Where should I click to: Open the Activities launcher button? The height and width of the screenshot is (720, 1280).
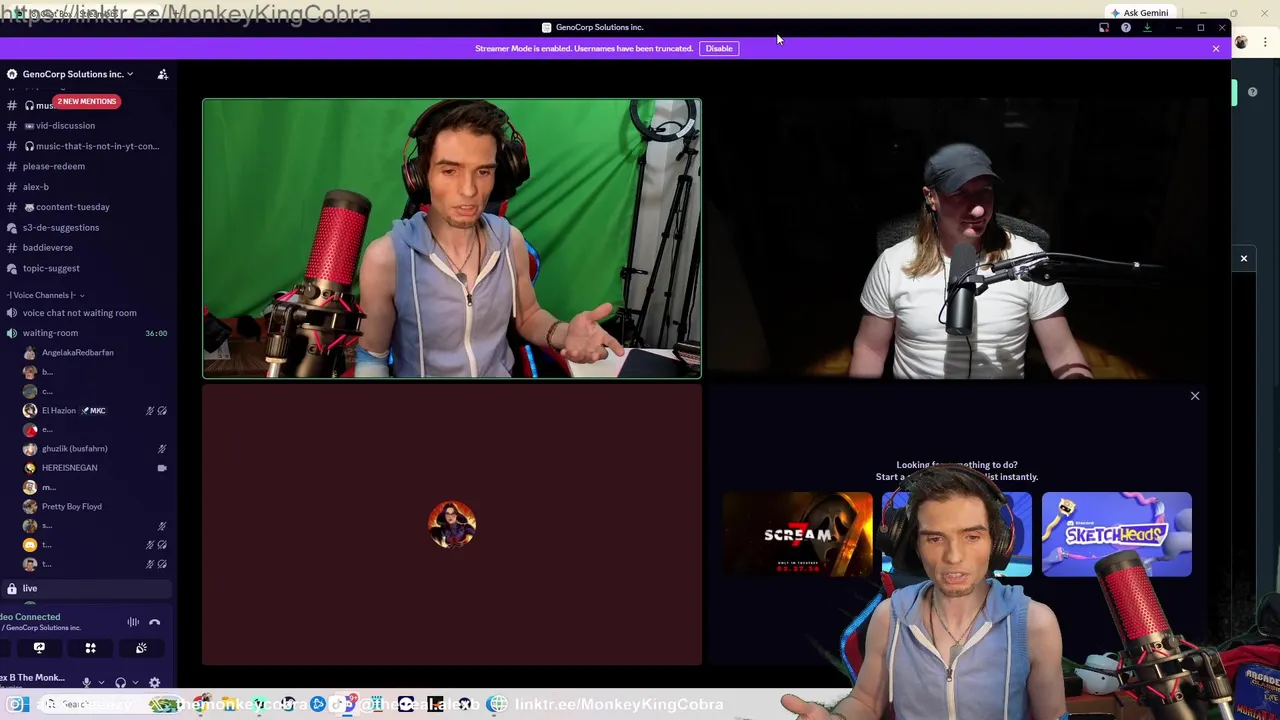coord(90,648)
